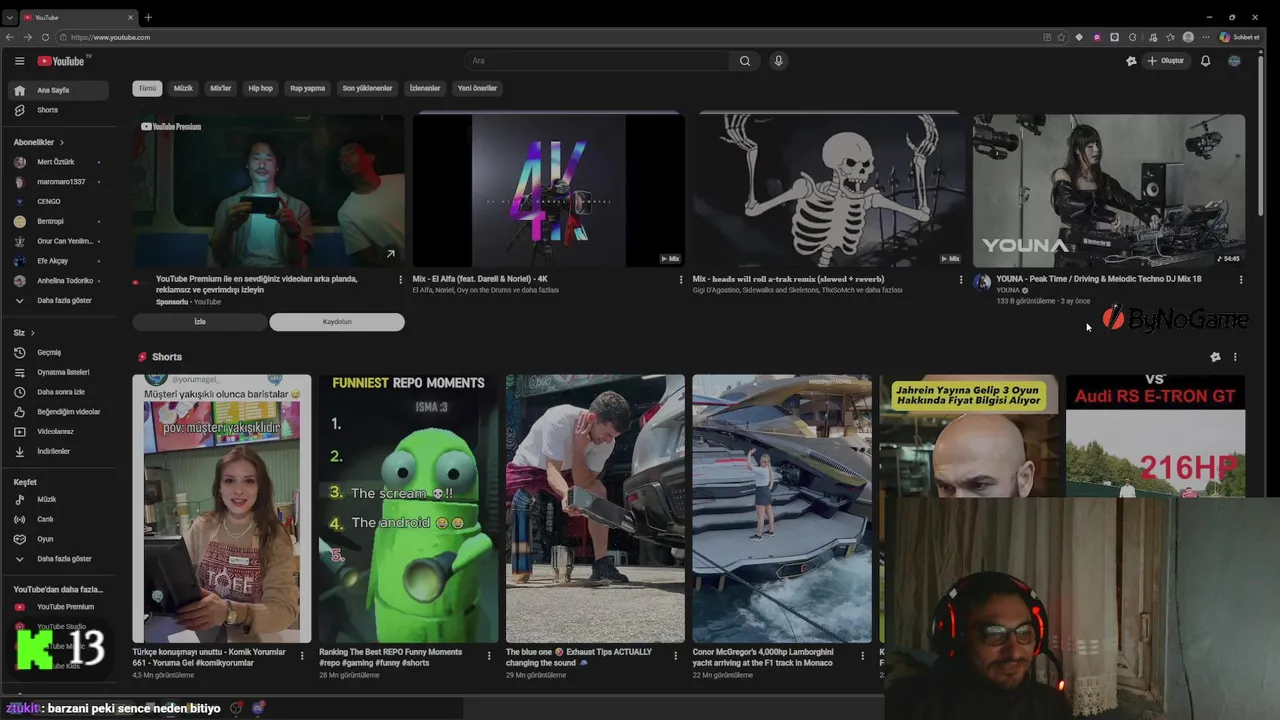
Task: Open Geçmiş history icon
Action: point(19,352)
